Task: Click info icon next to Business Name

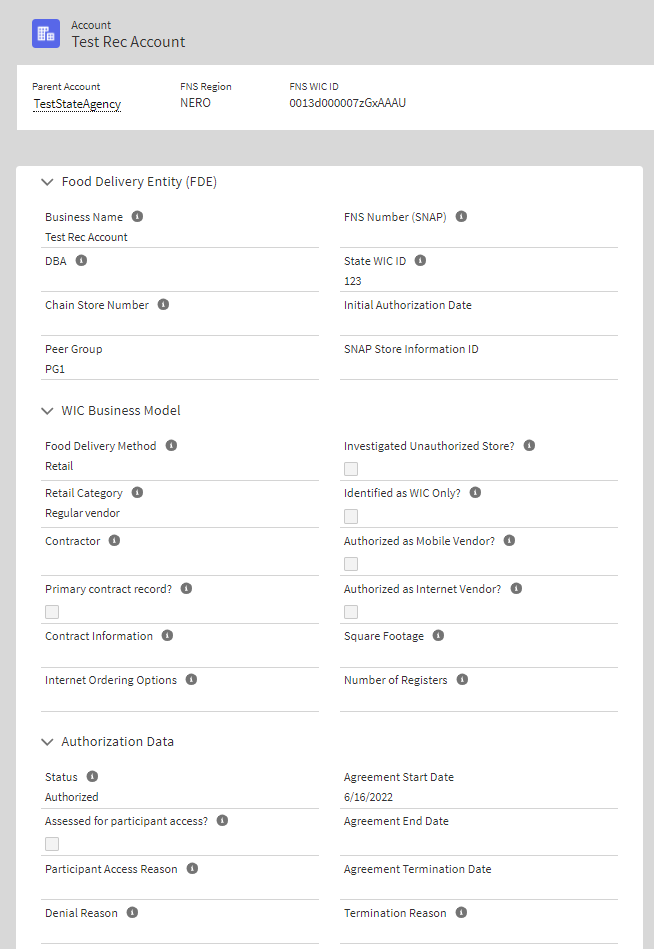Action: point(137,216)
